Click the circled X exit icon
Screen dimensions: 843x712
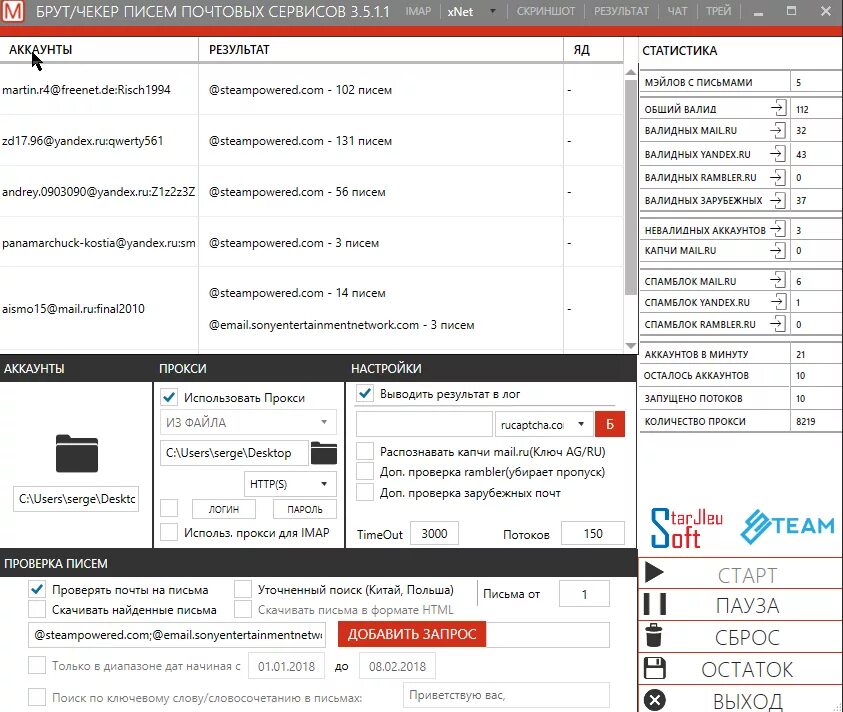coord(655,700)
